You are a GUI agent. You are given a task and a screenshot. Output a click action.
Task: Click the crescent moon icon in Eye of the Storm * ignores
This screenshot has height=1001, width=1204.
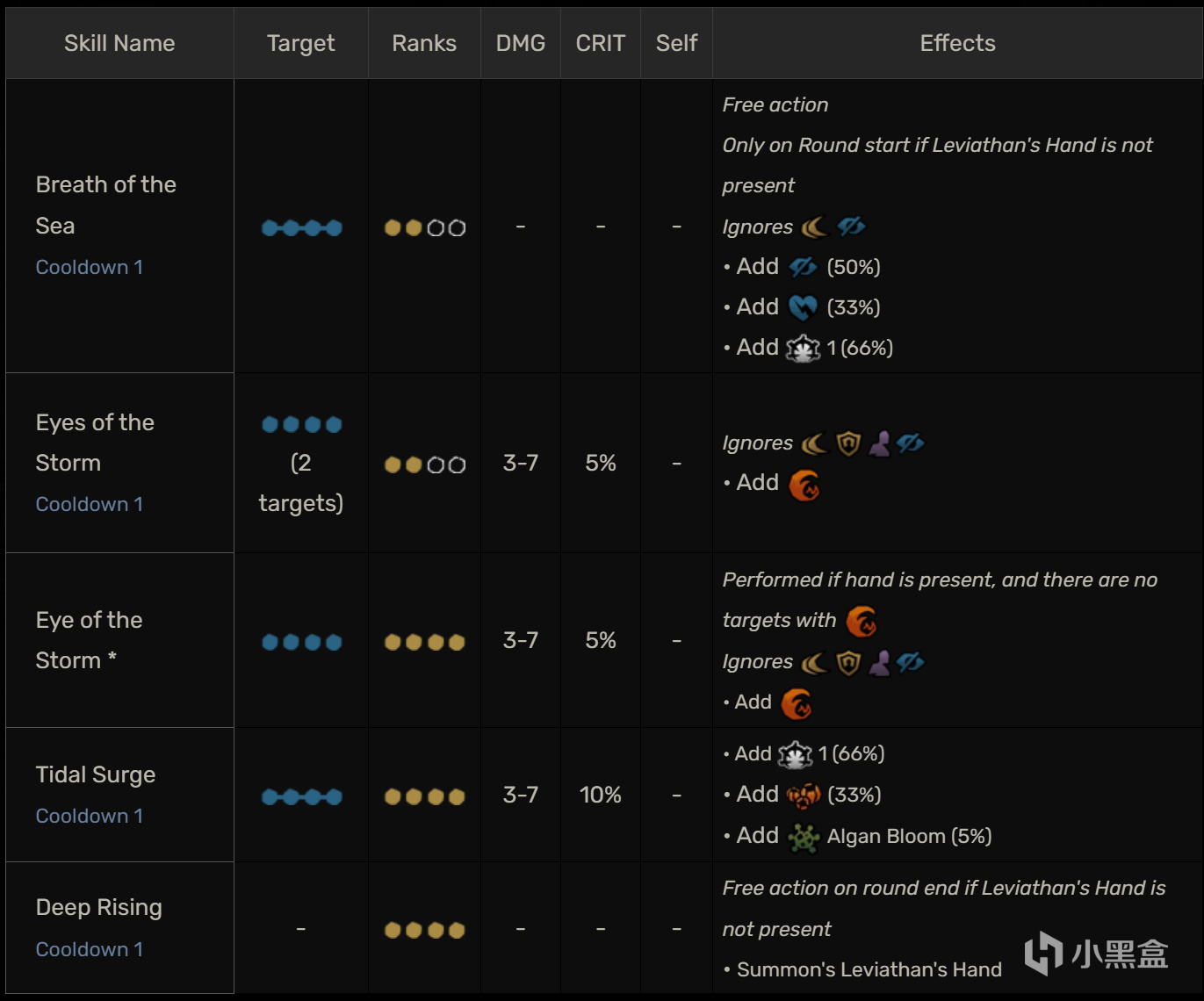pos(815,663)
